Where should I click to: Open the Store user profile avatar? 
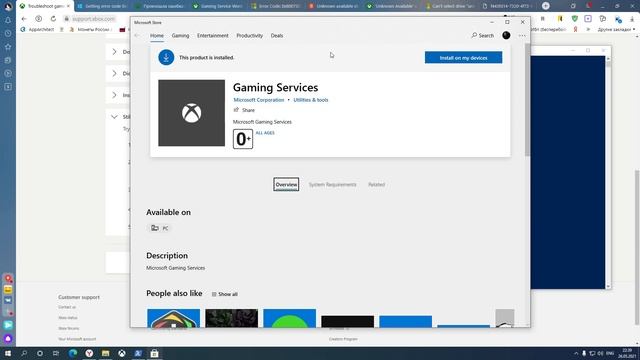(x=506, y=36)
